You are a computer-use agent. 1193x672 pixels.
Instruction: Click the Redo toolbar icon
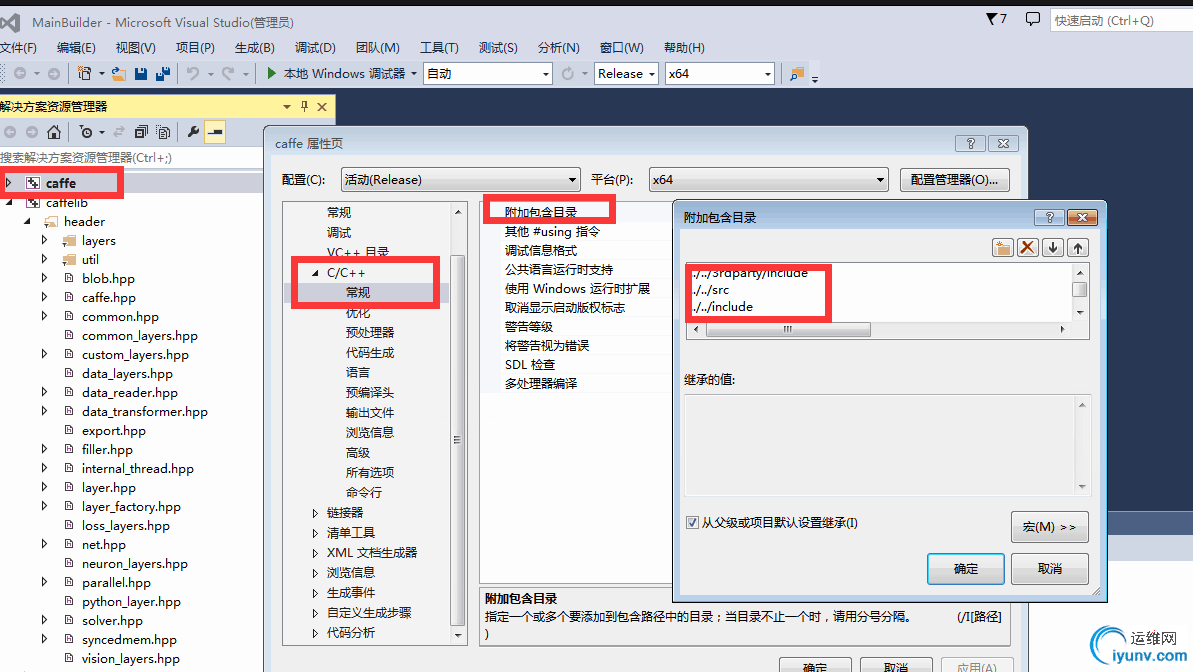(227, 74)
